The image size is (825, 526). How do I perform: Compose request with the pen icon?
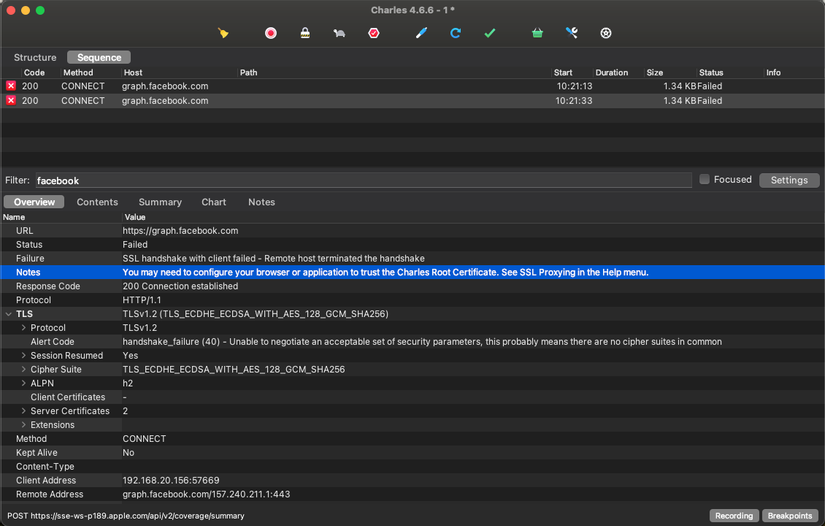point(421,33)
